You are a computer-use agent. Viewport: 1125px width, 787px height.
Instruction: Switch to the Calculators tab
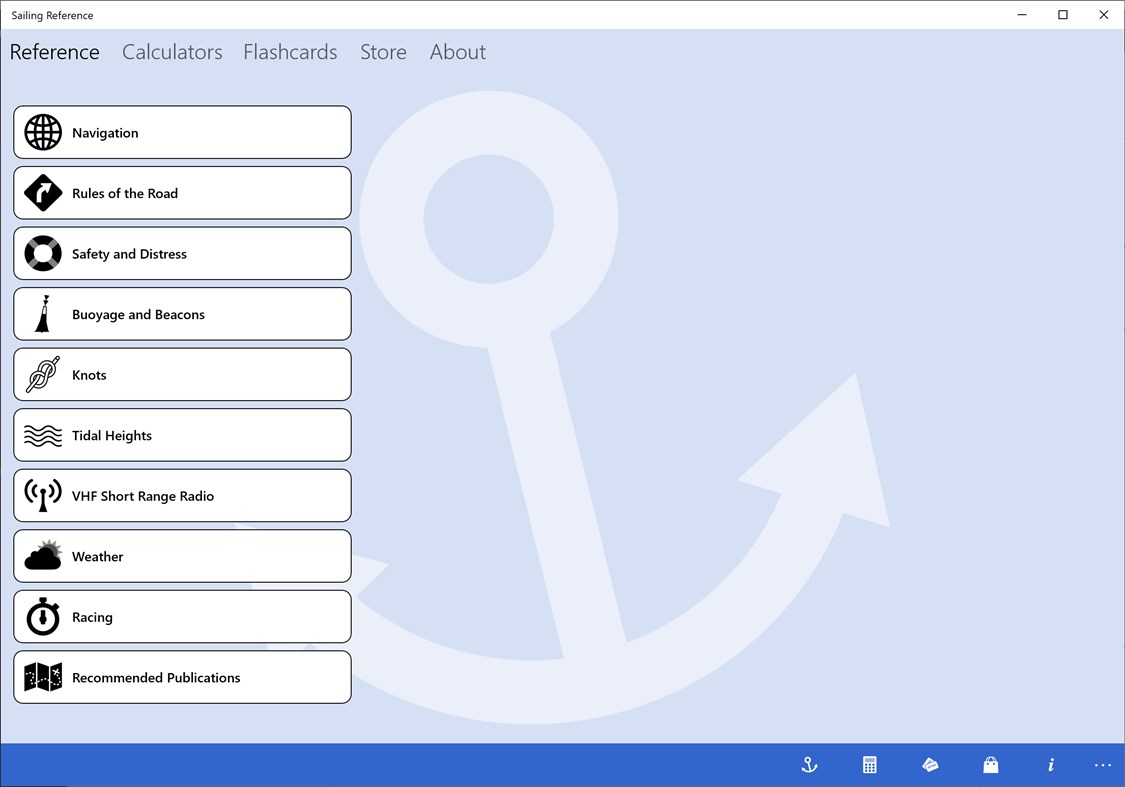(x=171, y=52)
